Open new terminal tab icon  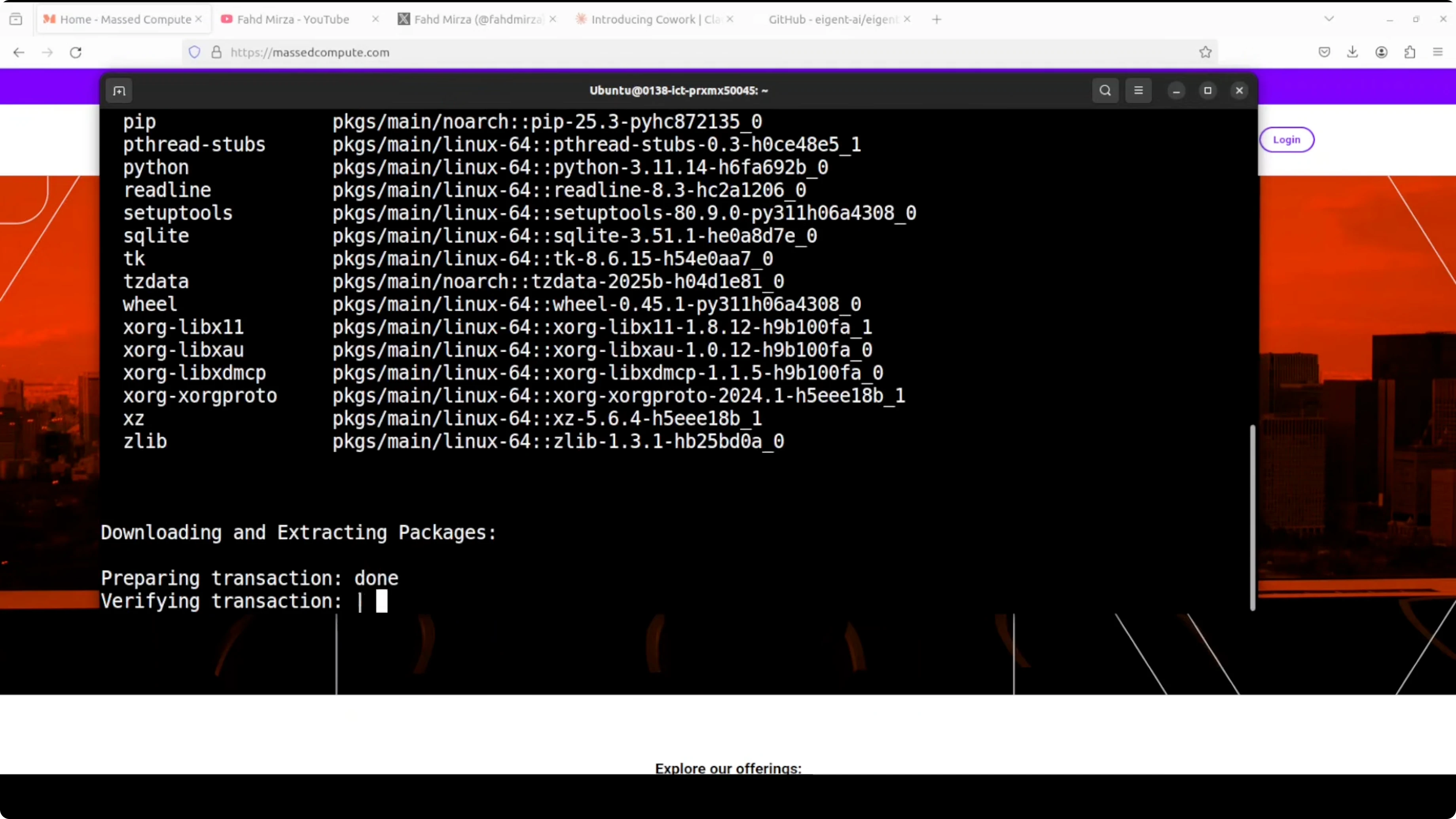point(119,91)
